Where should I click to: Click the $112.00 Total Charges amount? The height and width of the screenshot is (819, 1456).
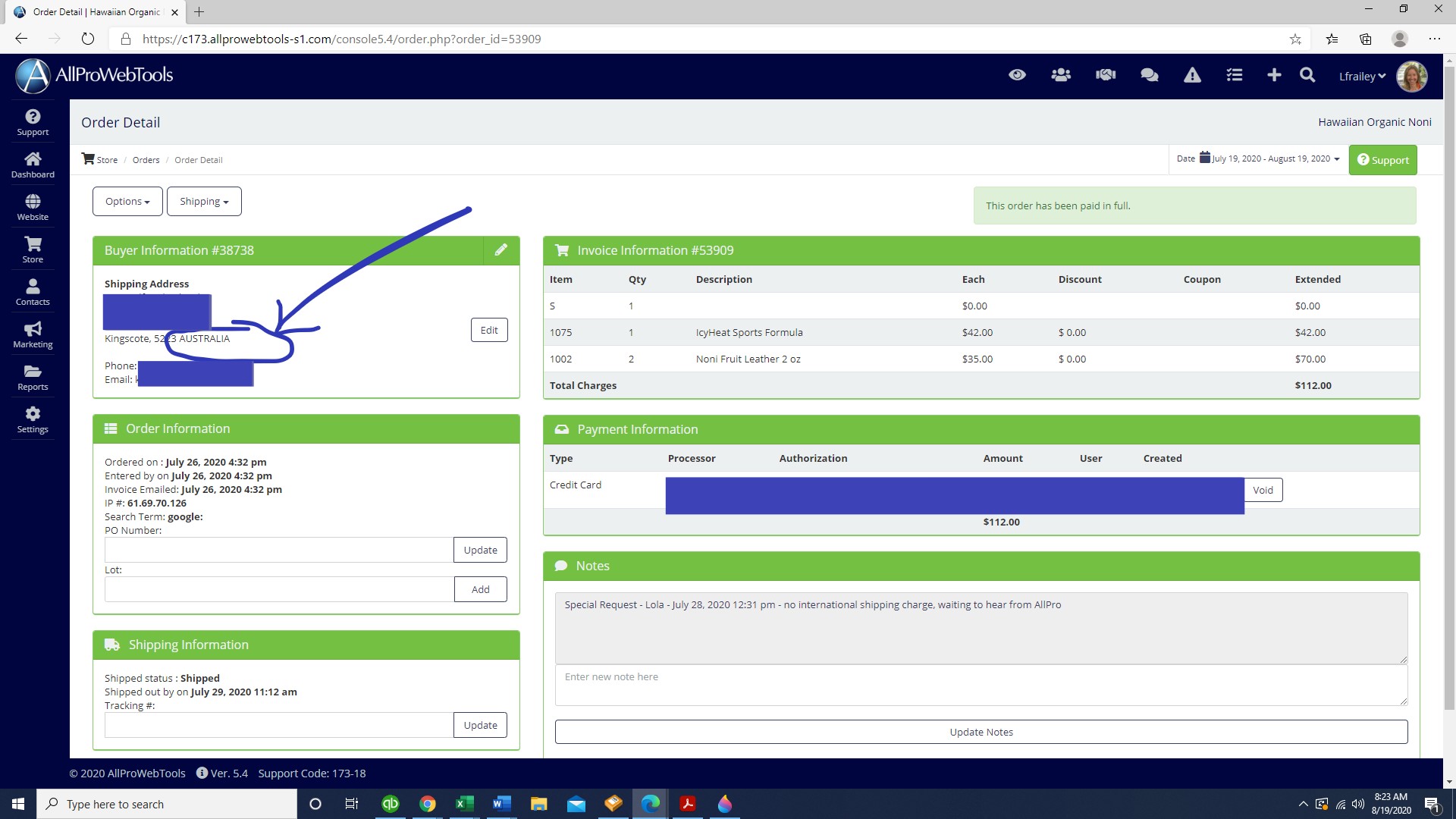pos(1313,386)
